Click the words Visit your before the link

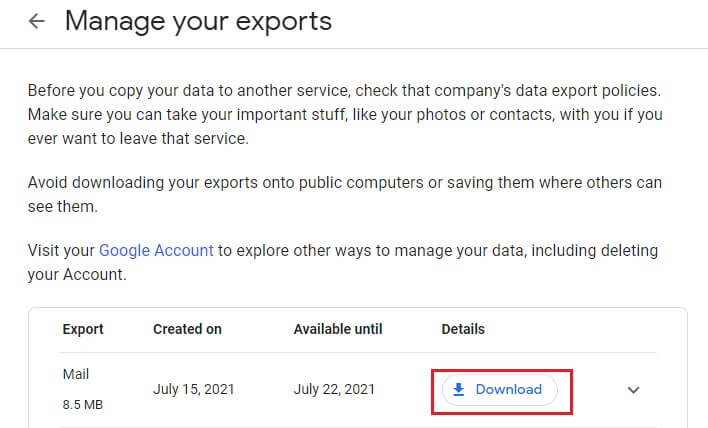tap(62, 250)
